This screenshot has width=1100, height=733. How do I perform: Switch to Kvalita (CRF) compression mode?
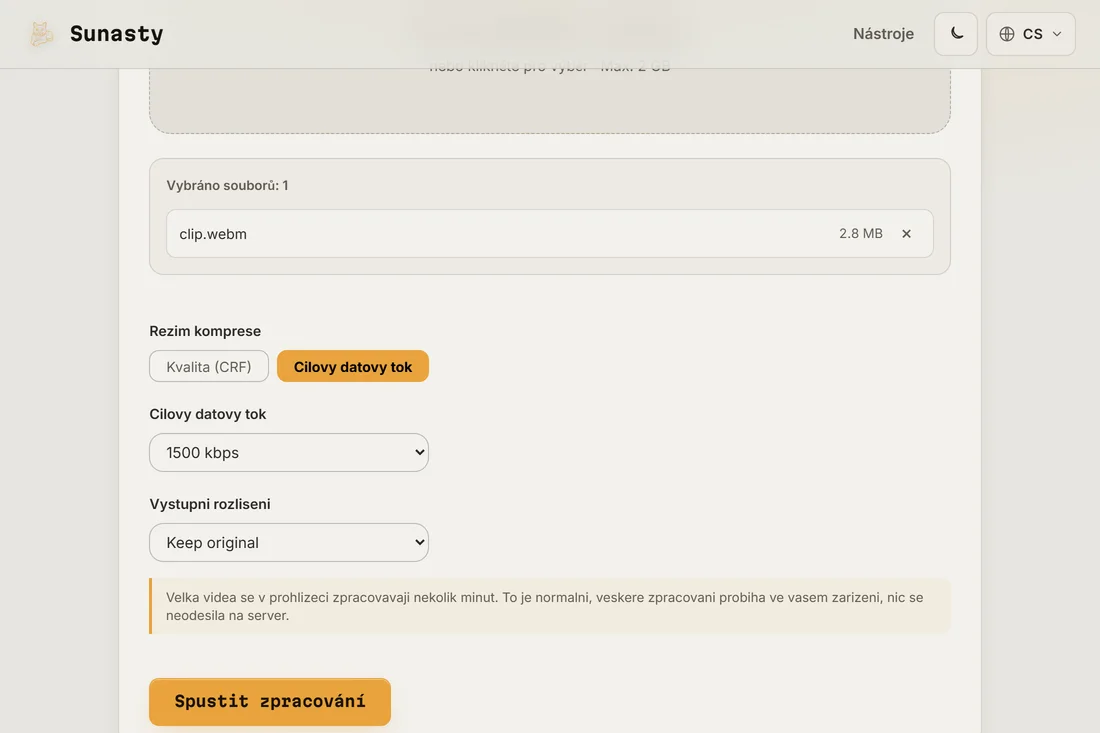coord(209,366)
